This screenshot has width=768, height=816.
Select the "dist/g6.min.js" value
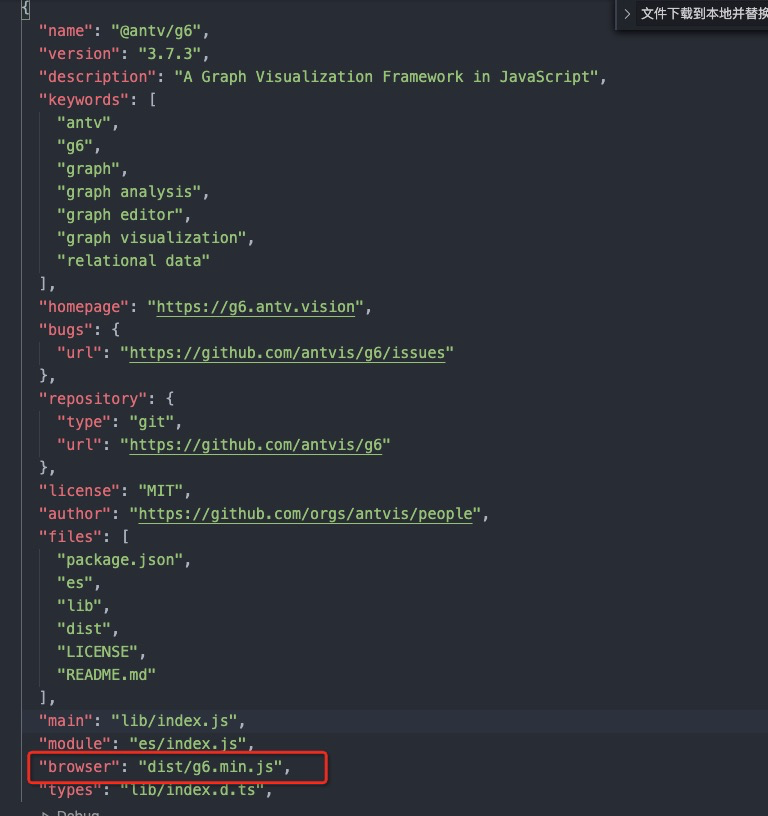coord(210,767)
